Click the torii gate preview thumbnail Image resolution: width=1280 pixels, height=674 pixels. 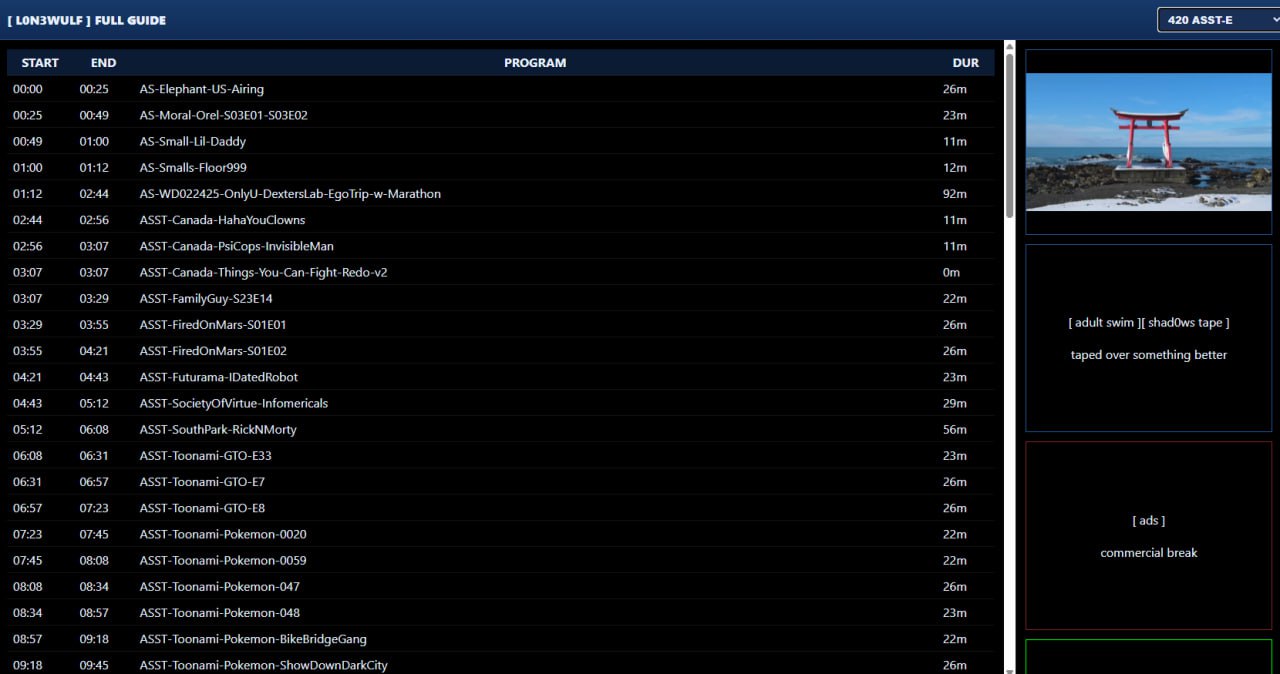click(1148, 141)
